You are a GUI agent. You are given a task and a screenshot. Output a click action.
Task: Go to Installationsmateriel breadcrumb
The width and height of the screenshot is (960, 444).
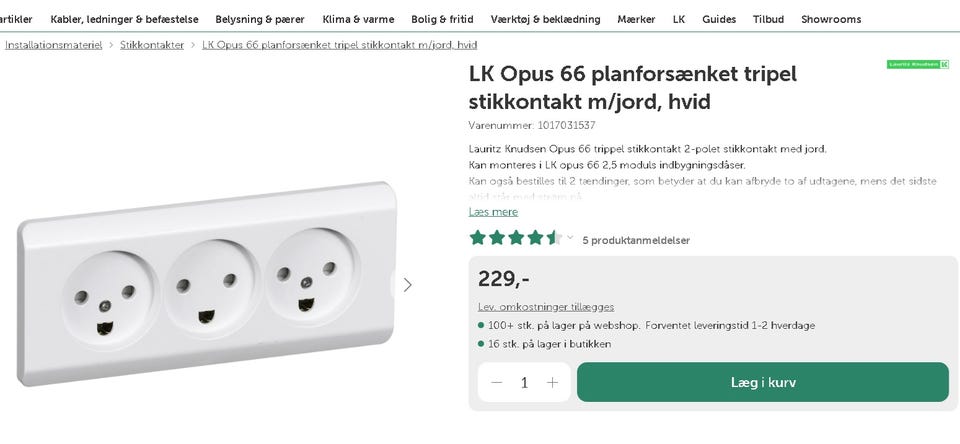(53, 45)
